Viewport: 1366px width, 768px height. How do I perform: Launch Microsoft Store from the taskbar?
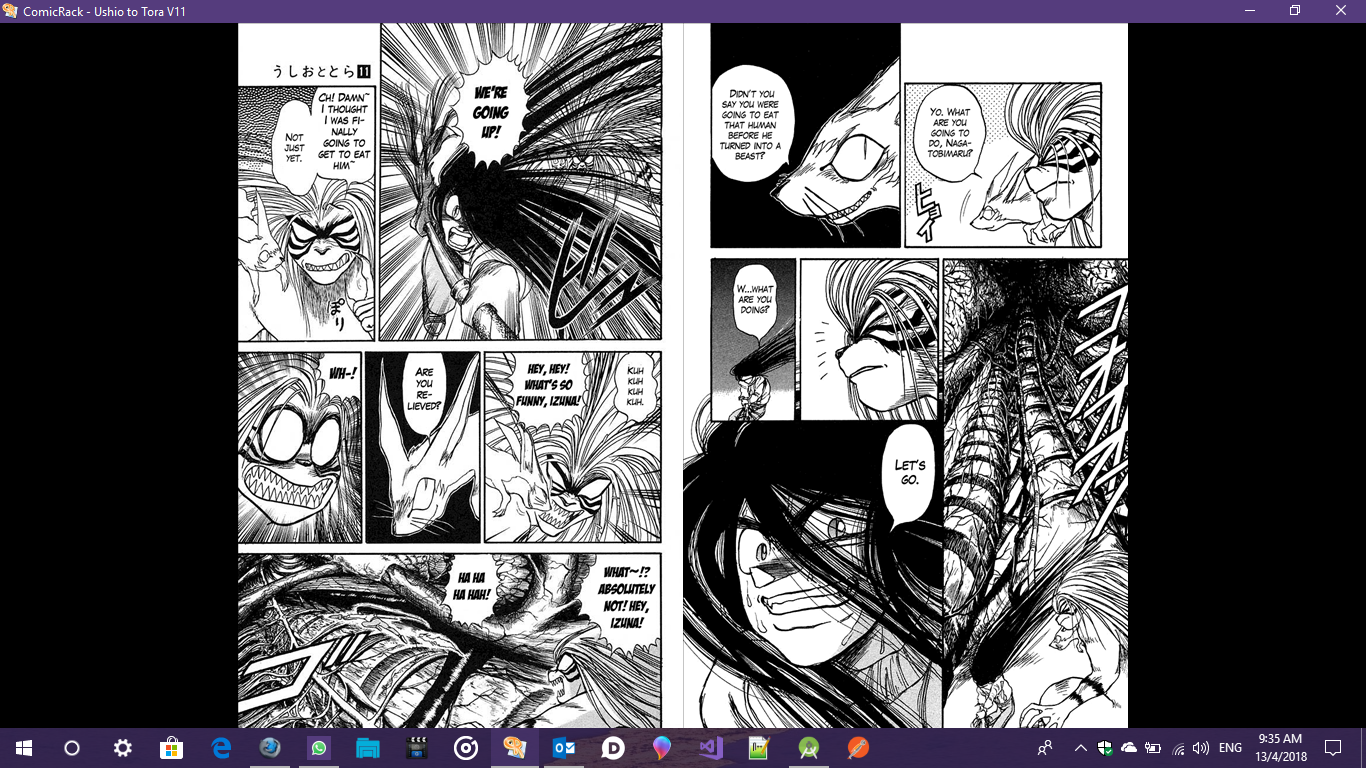[x=171, y=748]
